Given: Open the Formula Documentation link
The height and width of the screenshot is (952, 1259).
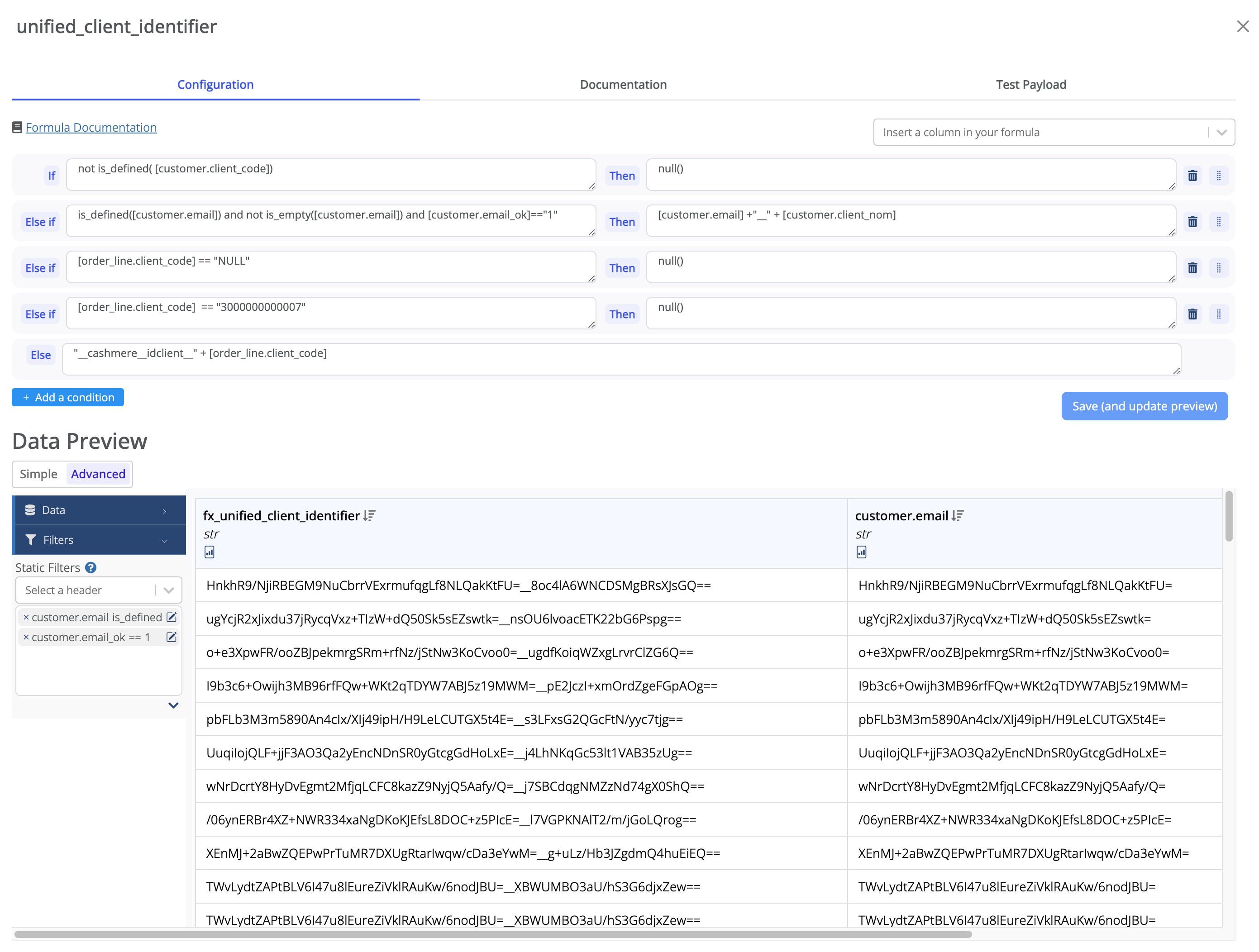Looking at the screenshot, I should point(91,128).
